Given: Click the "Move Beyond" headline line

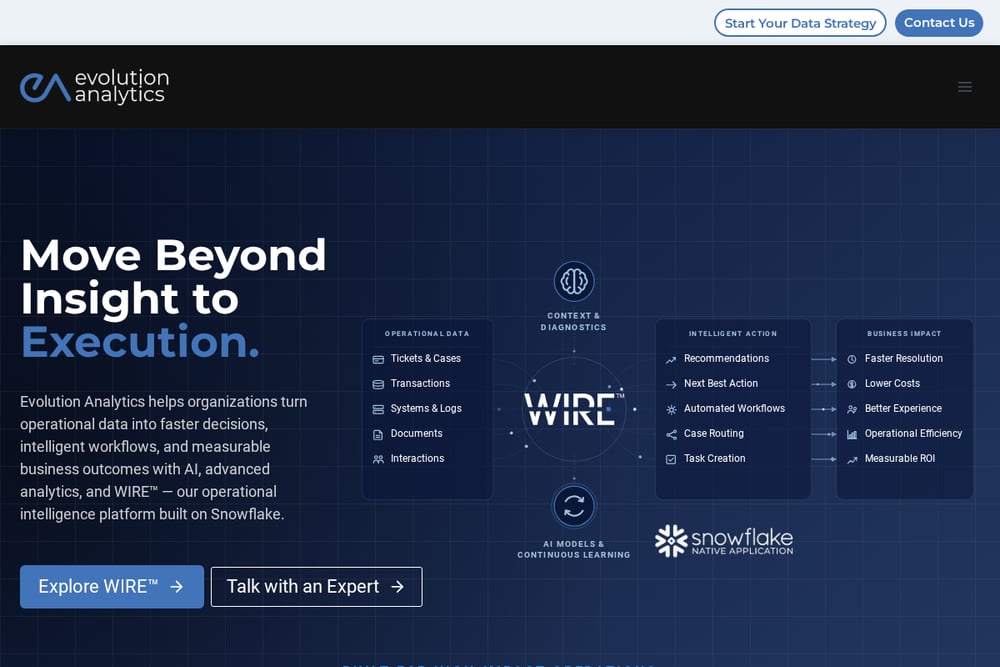Looking at the screenshot, I should [x=173, y=255].
